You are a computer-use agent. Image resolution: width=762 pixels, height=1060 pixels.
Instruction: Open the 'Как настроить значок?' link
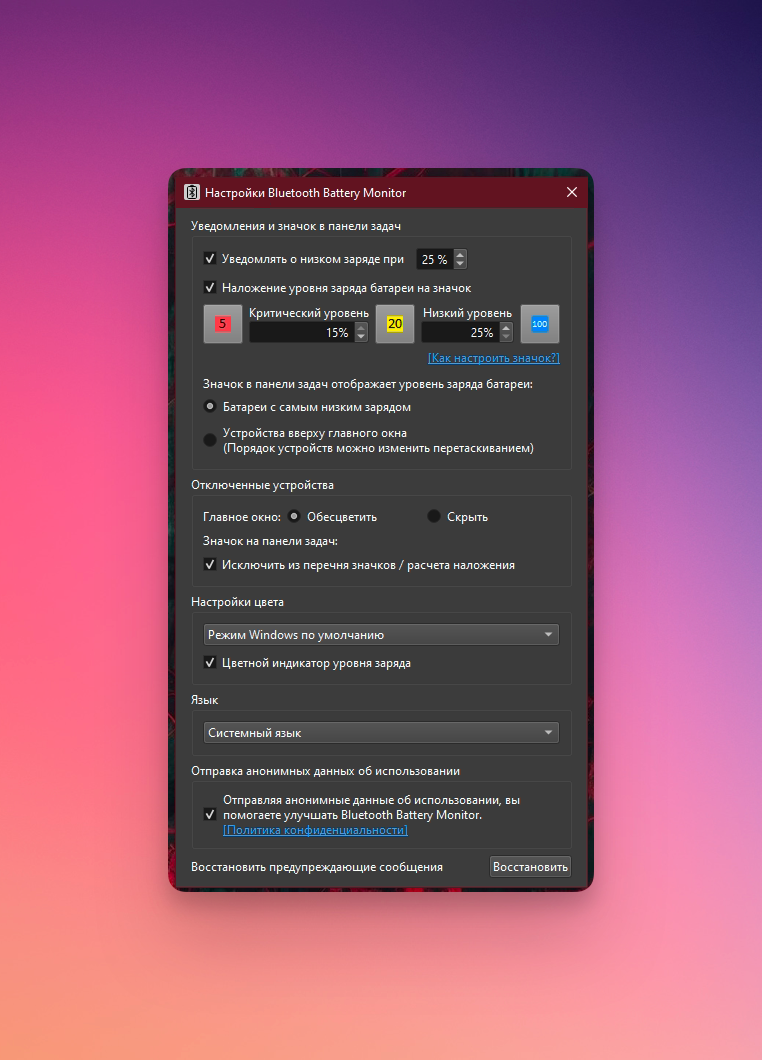click(494, 358)
